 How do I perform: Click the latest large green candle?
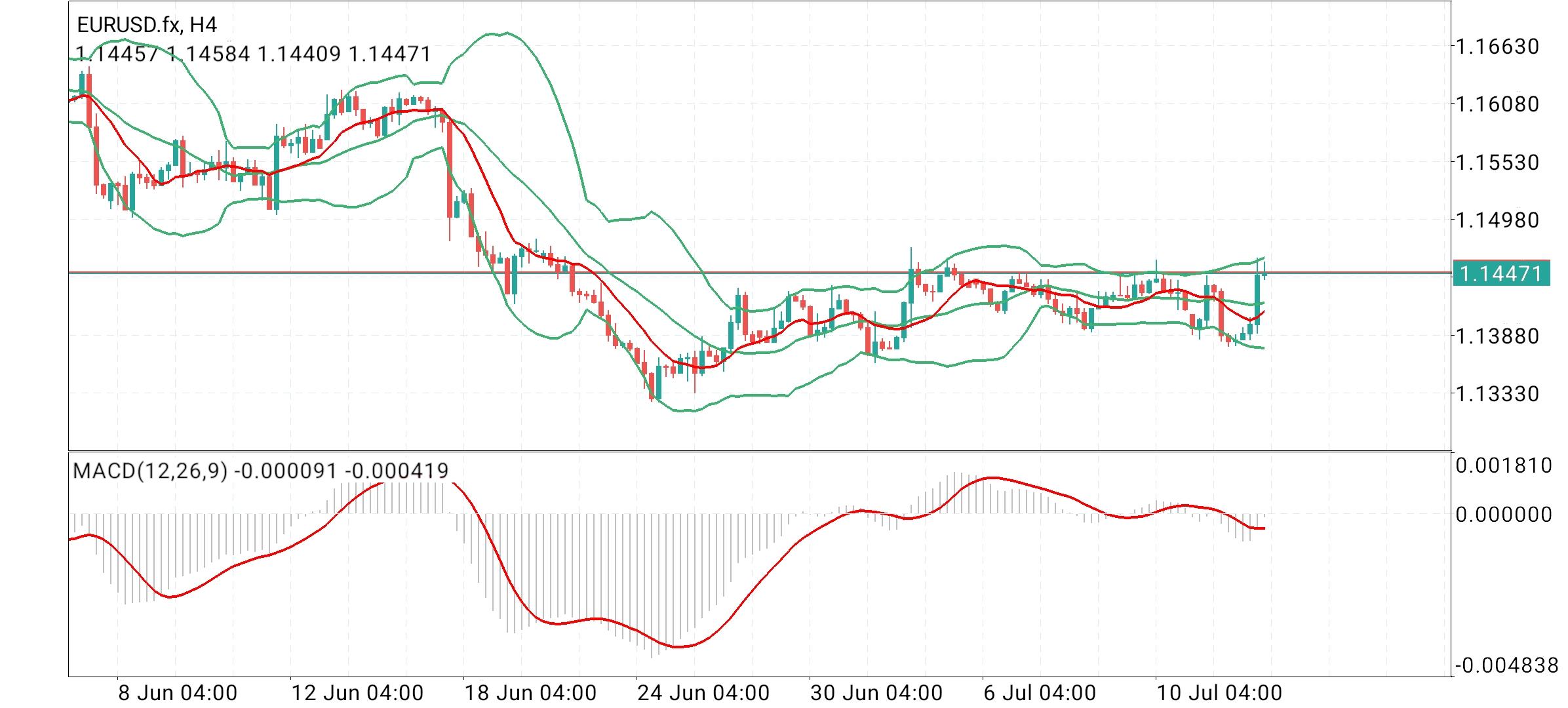point(1257,298)
